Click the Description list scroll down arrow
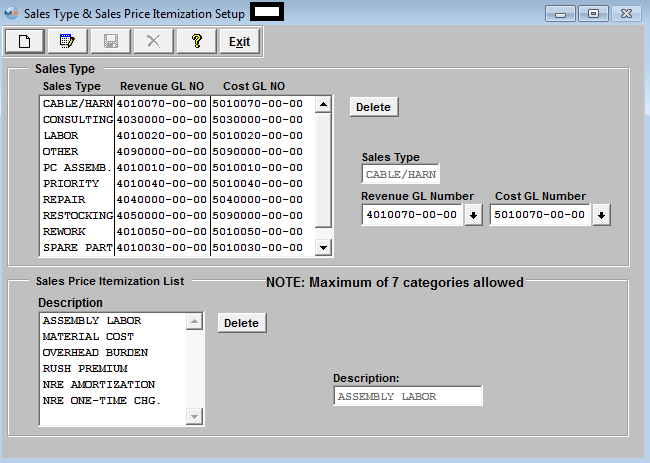The image size is (650, 463). tap(194, 416)
